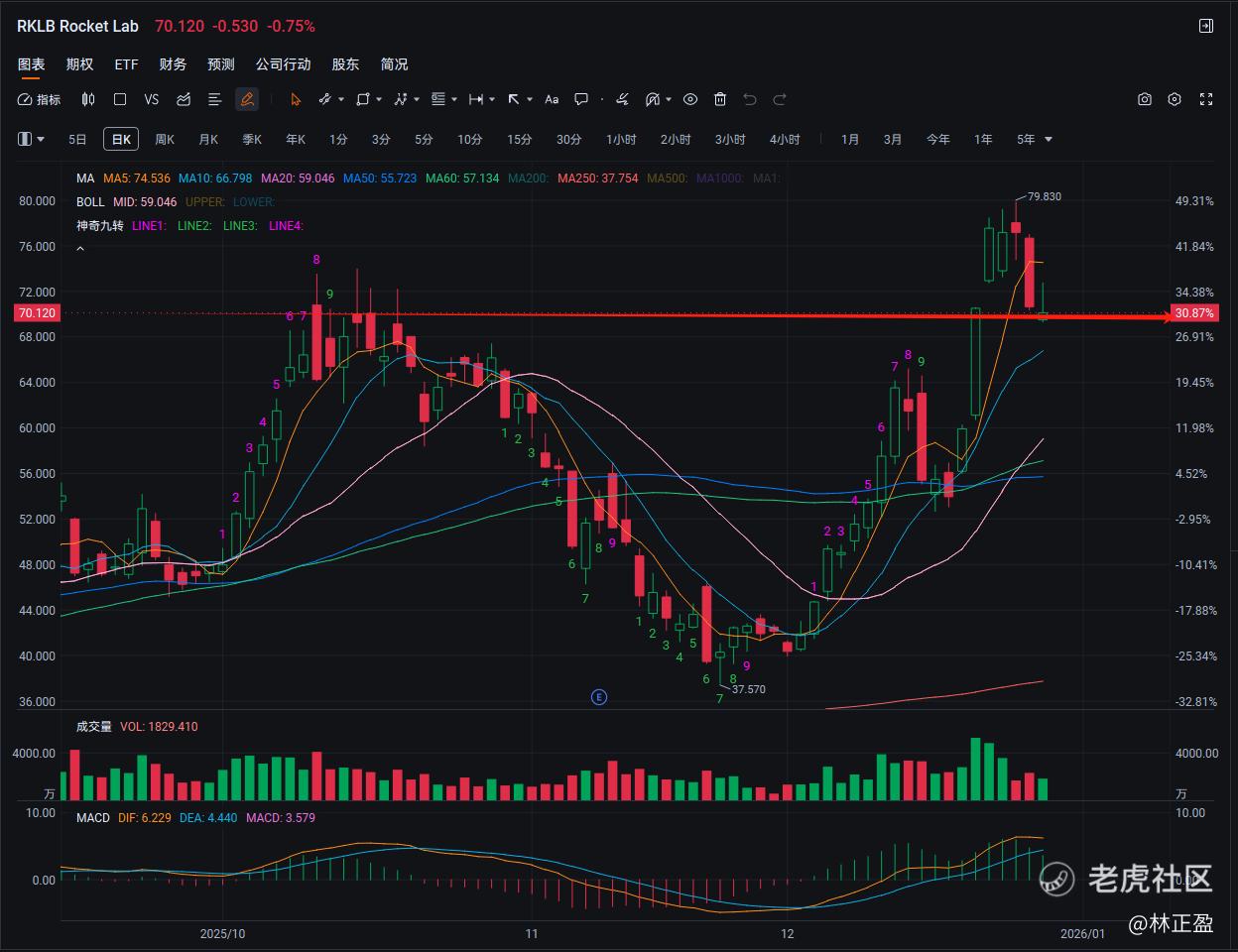Expand the trend line tool dropdown
The width and height of the screenshot is (1238, 952).
[341, 99]
